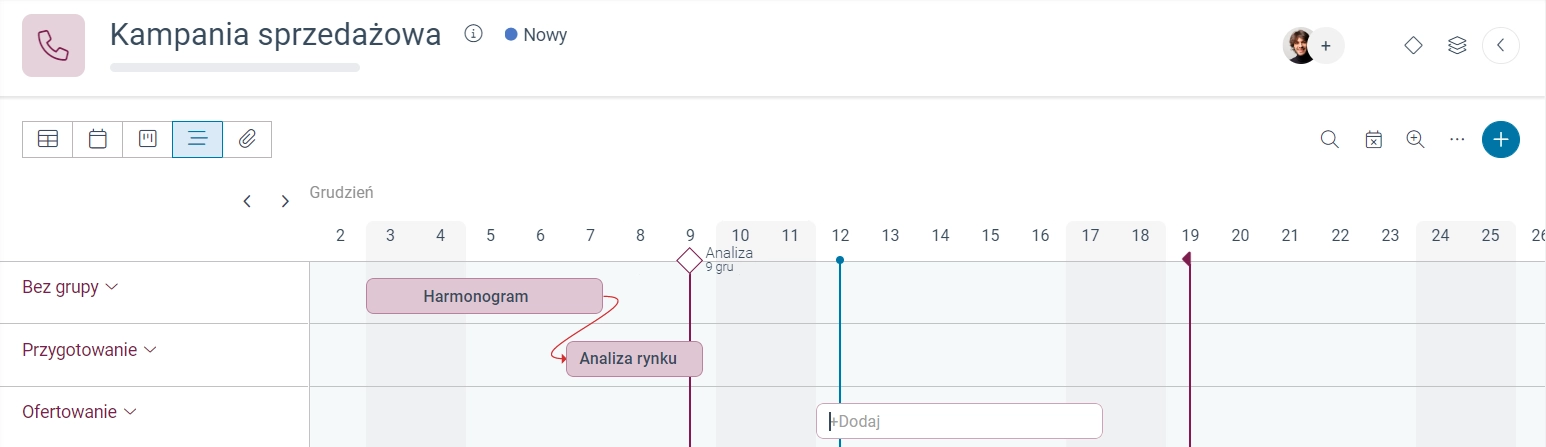Click the search magnifier icon
Viewport: 1546px width, 447px height.
(1329, 140)
